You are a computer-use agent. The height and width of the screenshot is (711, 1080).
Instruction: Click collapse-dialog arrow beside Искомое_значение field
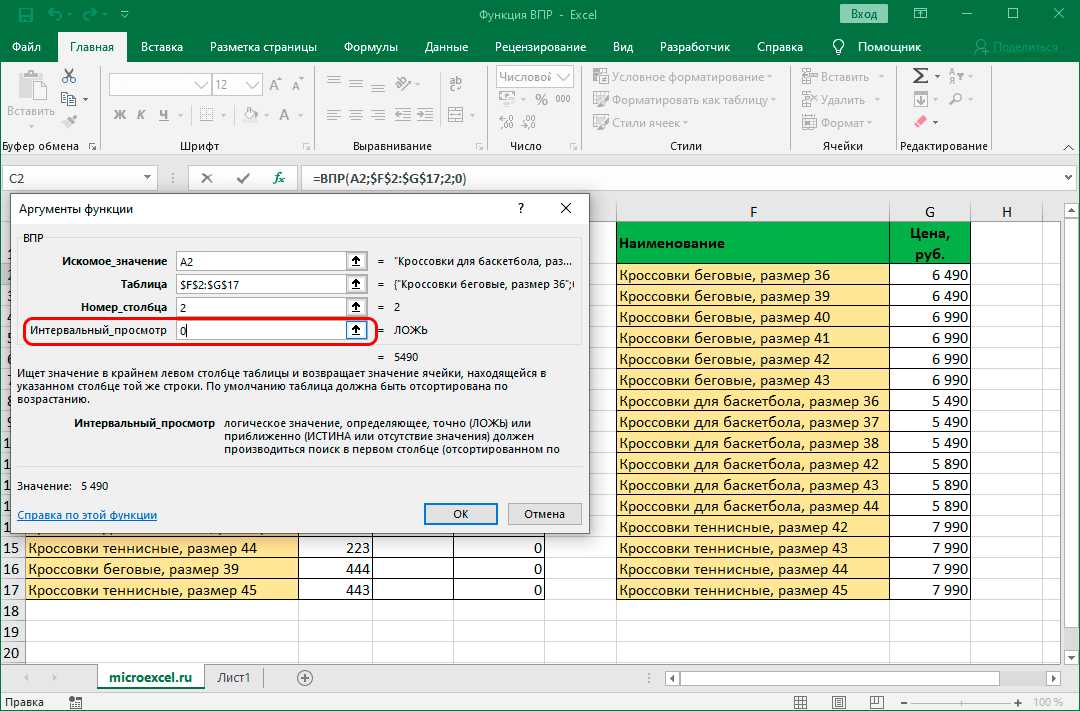[355, 261]
